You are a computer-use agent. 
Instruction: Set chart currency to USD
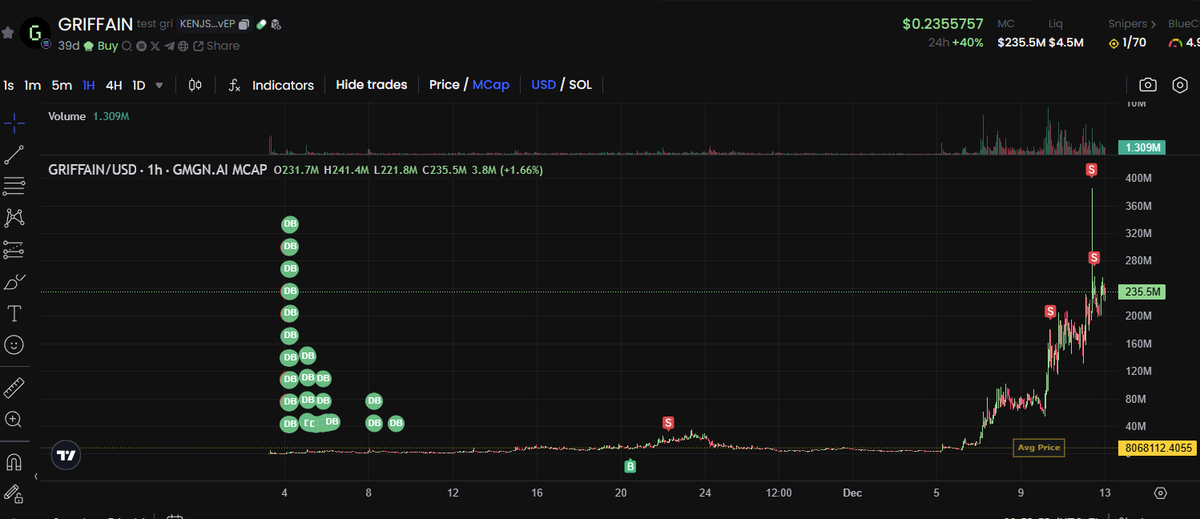tap(543, 85)
